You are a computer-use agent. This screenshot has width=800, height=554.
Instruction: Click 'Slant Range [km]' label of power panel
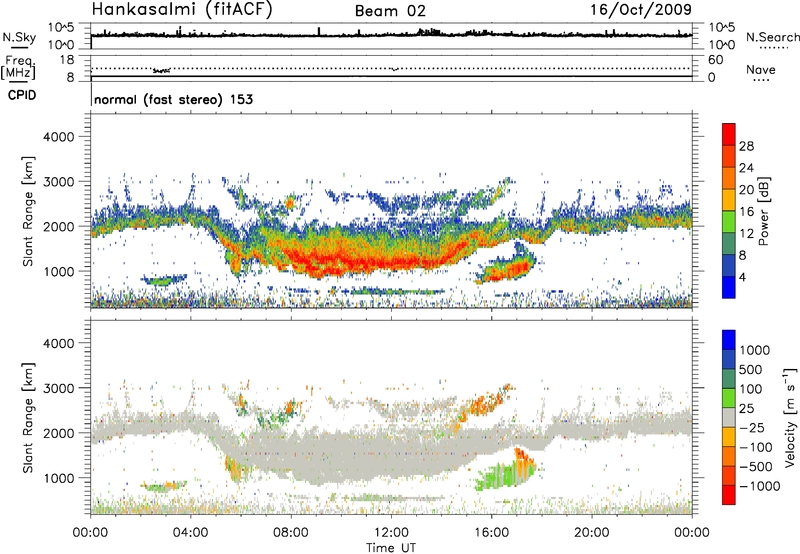[28, 211]
